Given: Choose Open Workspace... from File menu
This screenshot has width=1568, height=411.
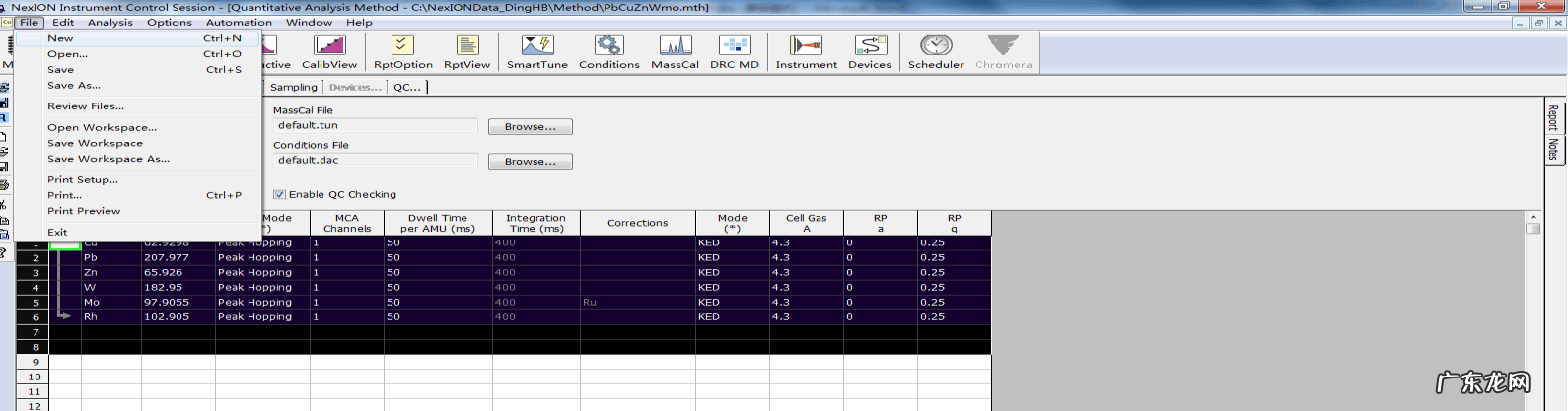Looking at the screenshot, I should 102,128.
